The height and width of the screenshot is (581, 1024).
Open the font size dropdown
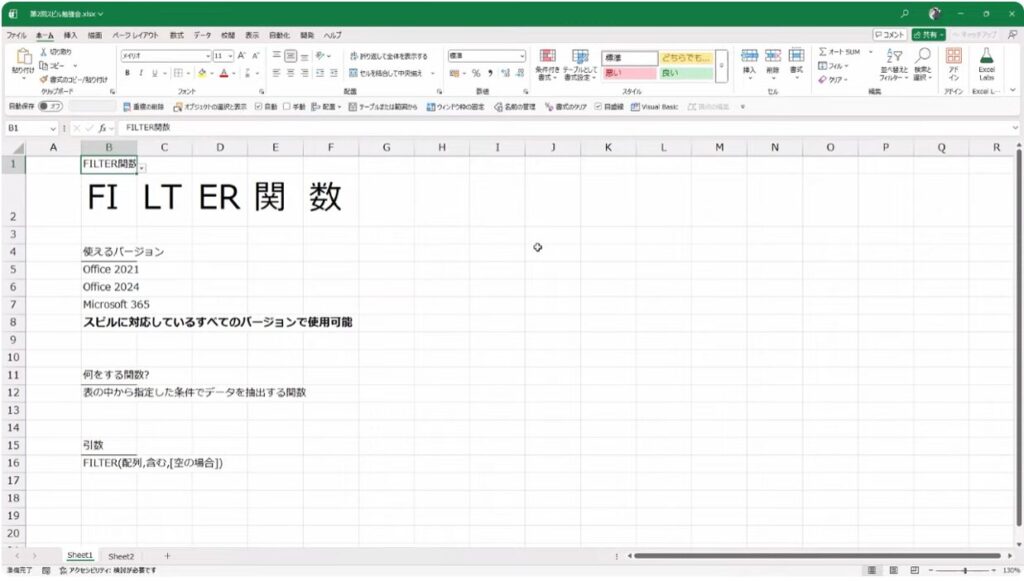coord(230,56)
